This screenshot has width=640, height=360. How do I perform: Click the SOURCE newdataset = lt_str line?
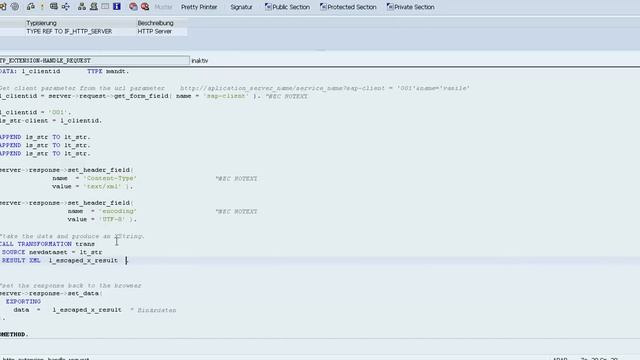pos(52,252)
